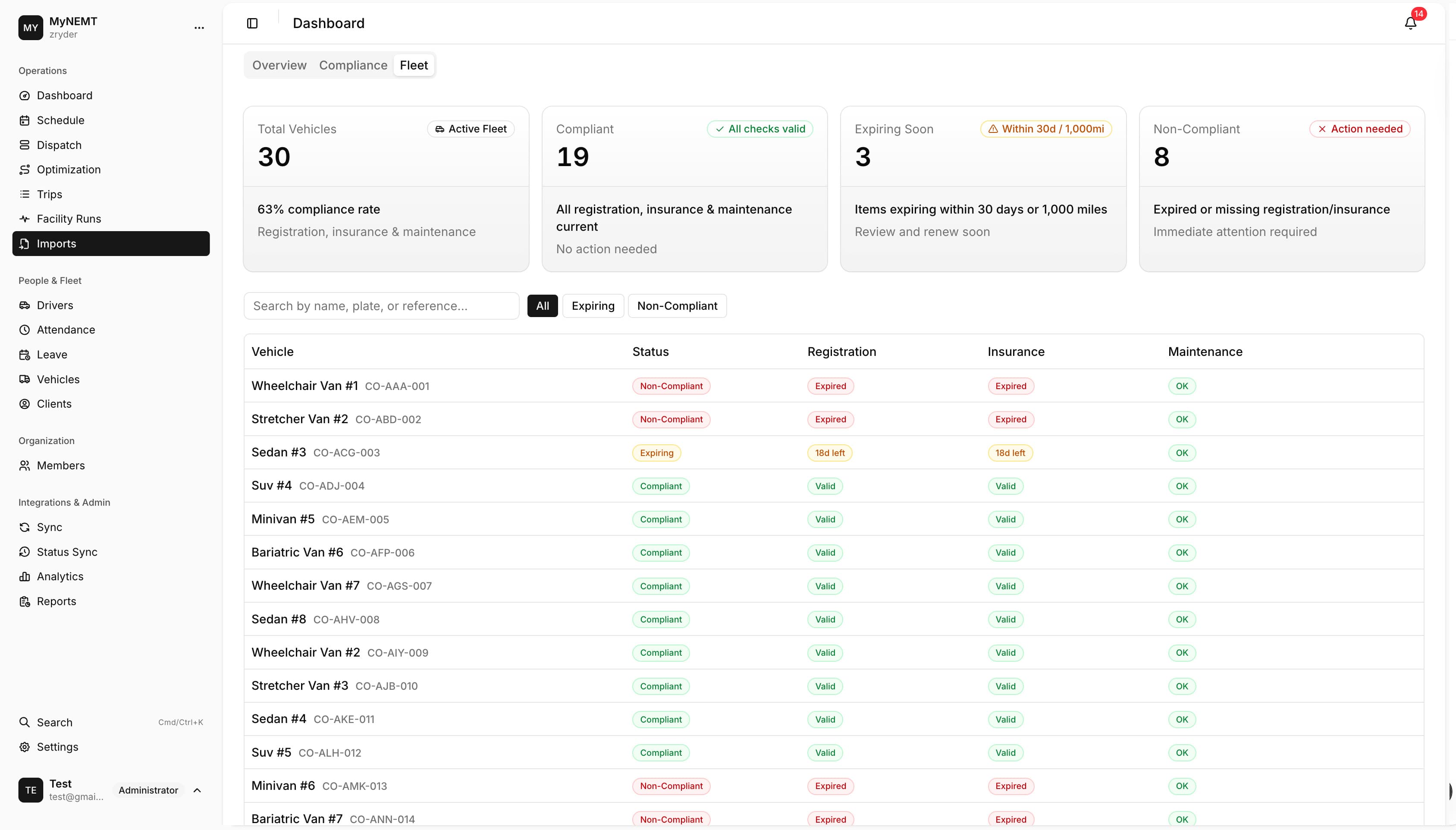Open the MyNEMT workspace options menu
This screenshot has width=1456, height=830.
tap(198, 27)
